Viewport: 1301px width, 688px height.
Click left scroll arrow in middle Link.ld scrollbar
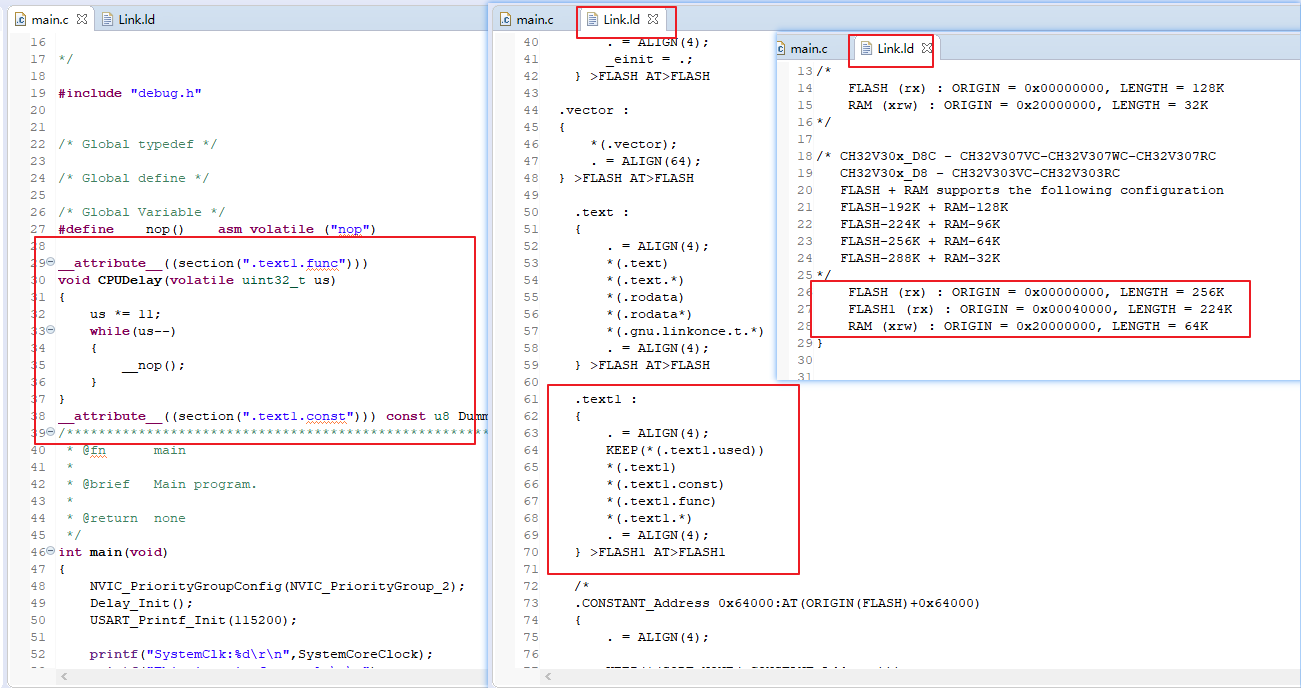(x=548, y=677)
